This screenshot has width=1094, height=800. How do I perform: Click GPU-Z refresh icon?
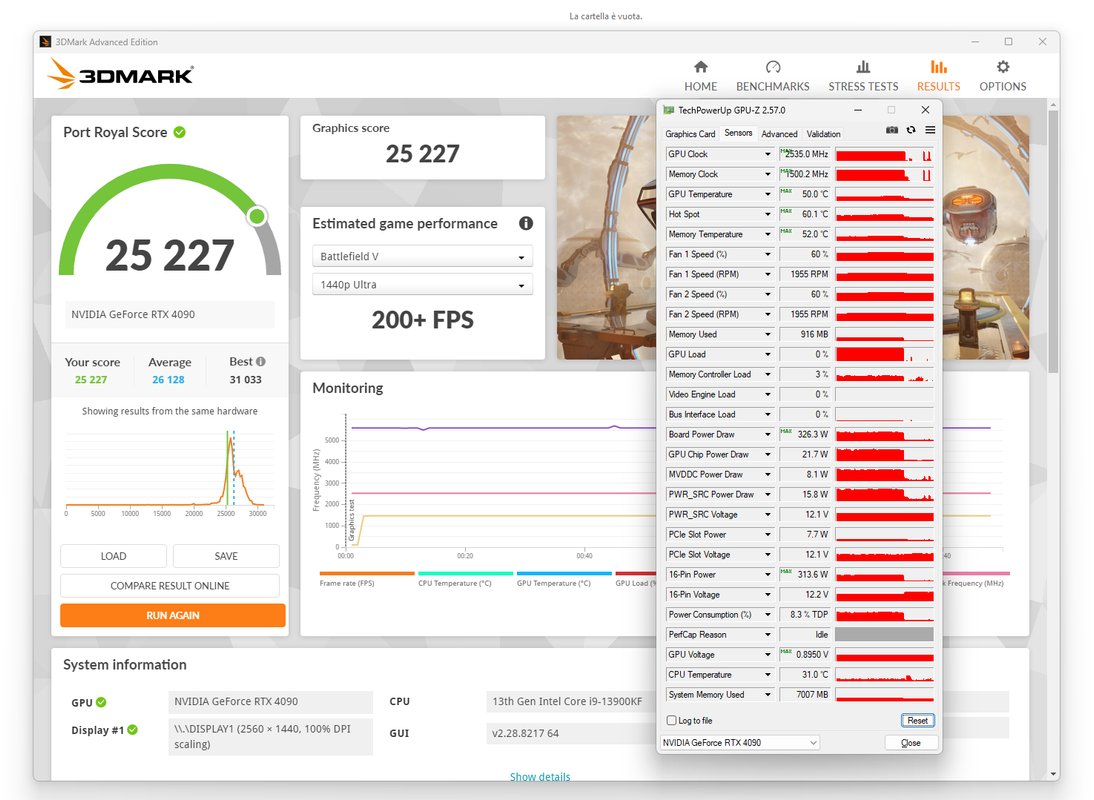(x=911, y=130)
